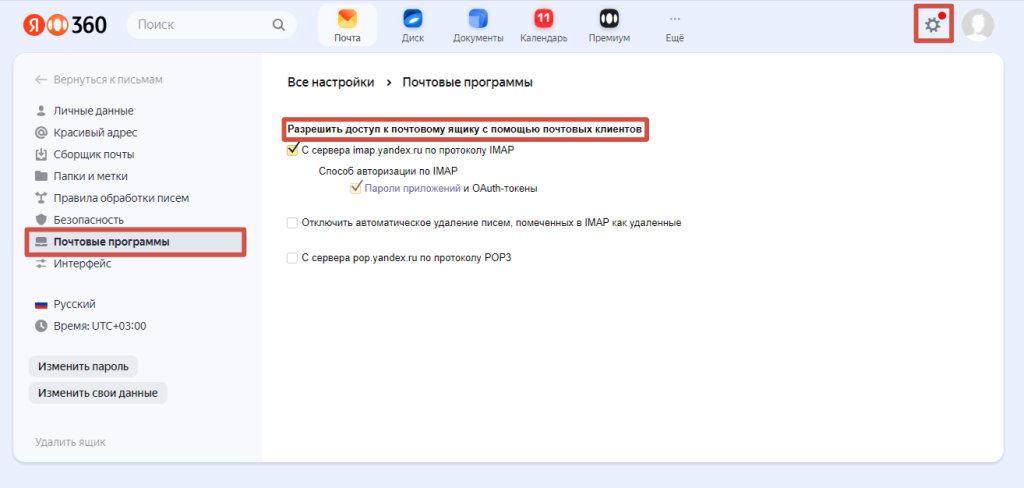Expand the Ещё more apps menu
This screenshot has height=488, width=1024.
(675, 25)
